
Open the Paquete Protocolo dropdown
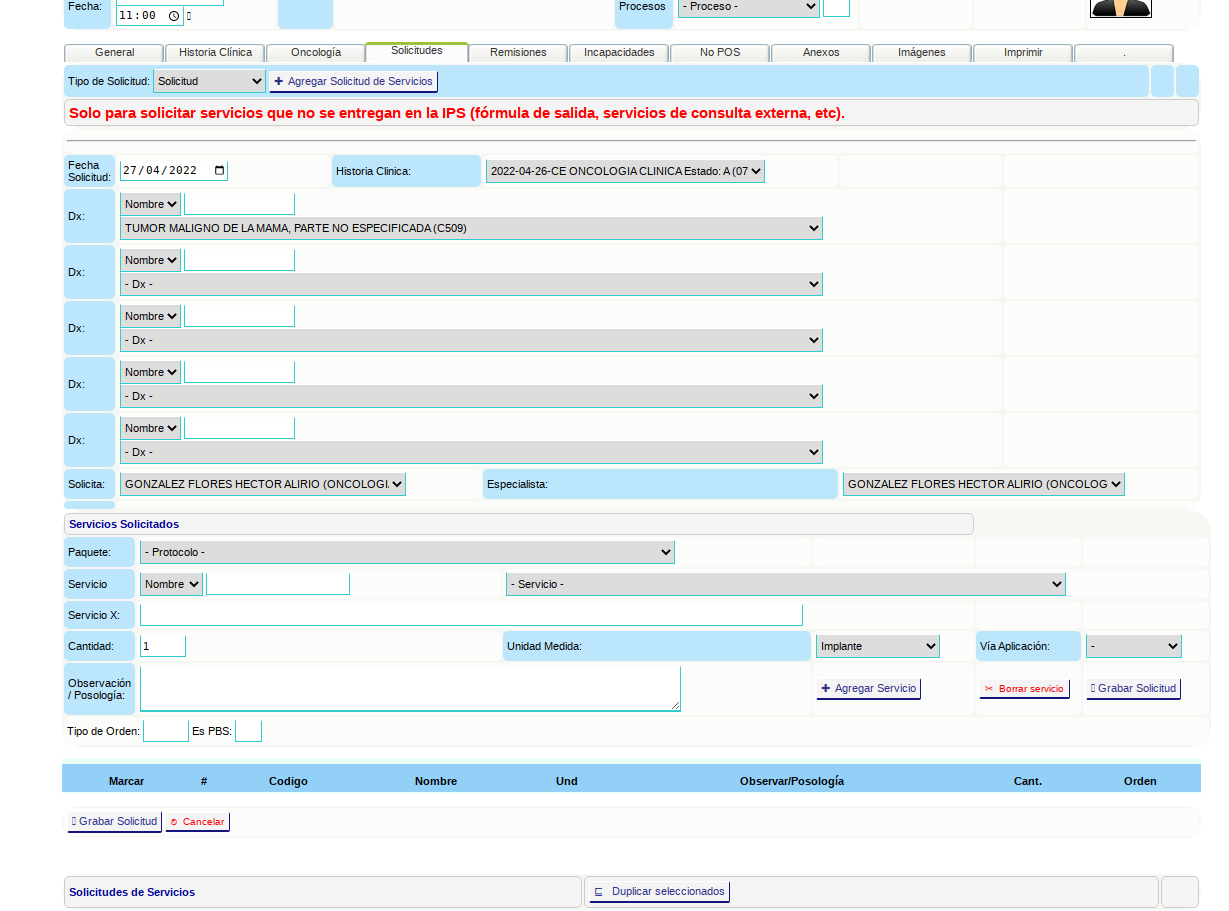(x=407, y=553)
